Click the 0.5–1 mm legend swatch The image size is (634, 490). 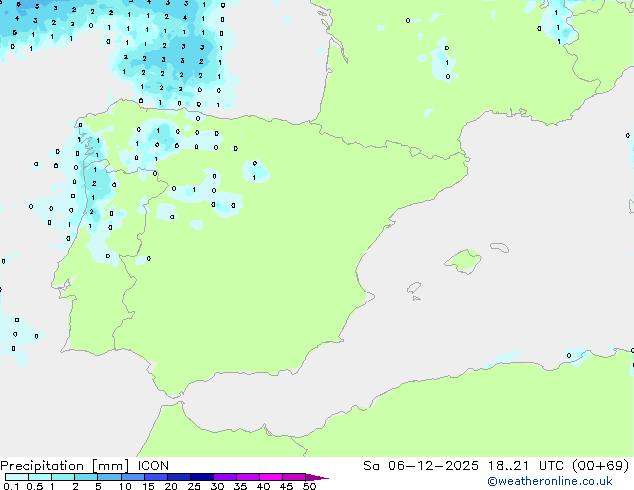click(40, 477)
